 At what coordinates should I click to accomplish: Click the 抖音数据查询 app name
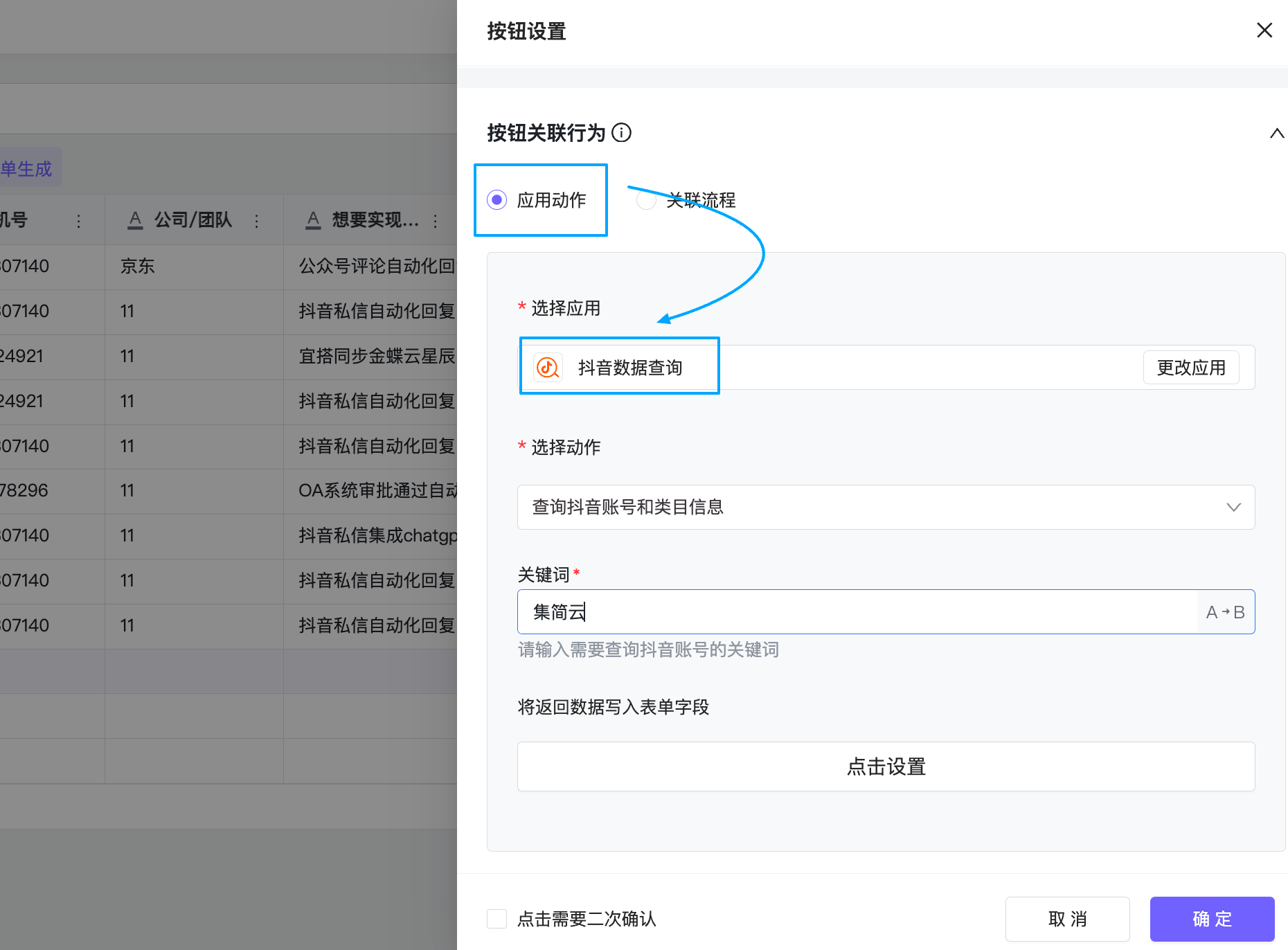pyautogui.click(x=630, y=368)
